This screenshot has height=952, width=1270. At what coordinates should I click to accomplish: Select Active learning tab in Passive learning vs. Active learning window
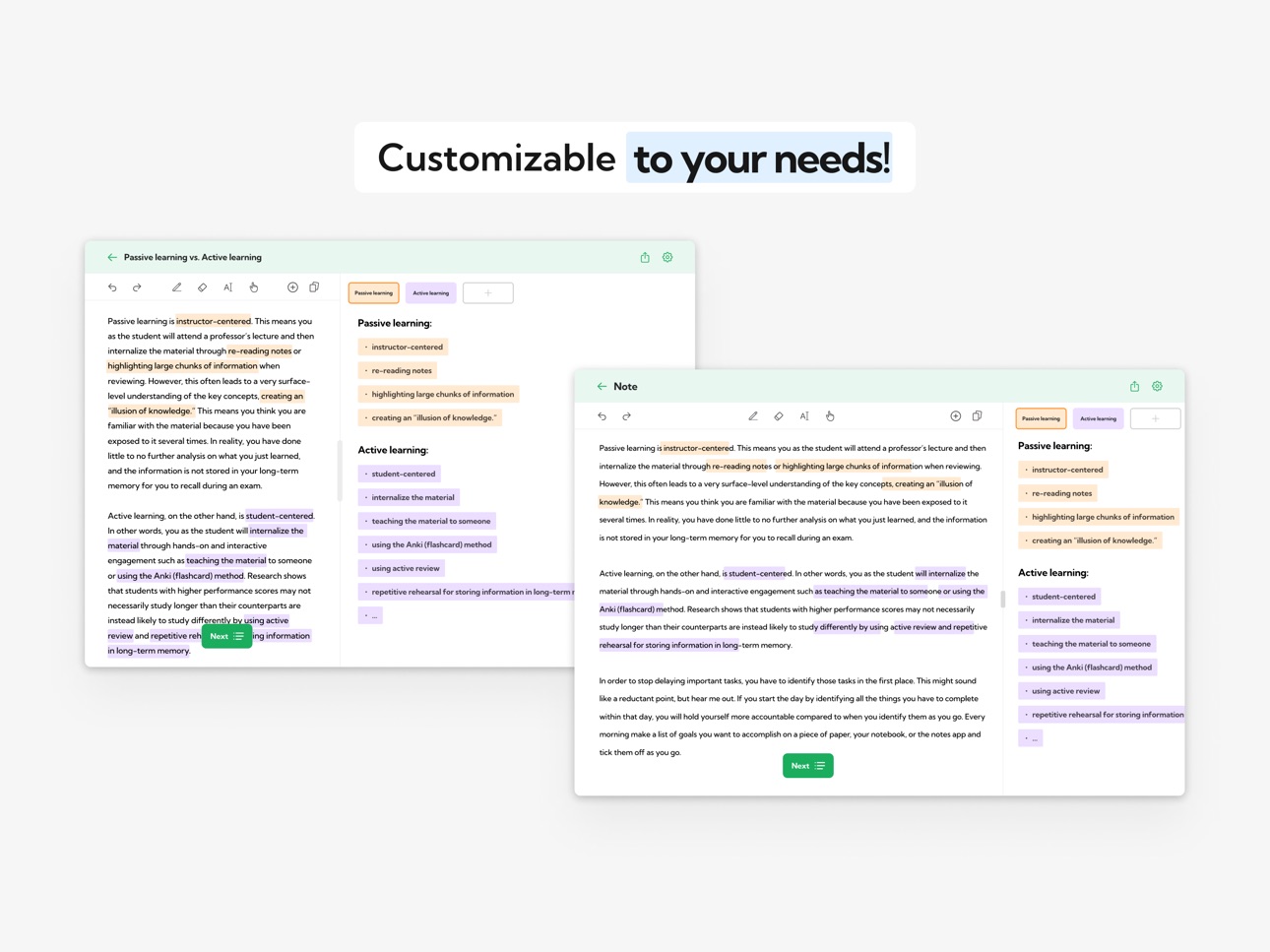point(430,293)
